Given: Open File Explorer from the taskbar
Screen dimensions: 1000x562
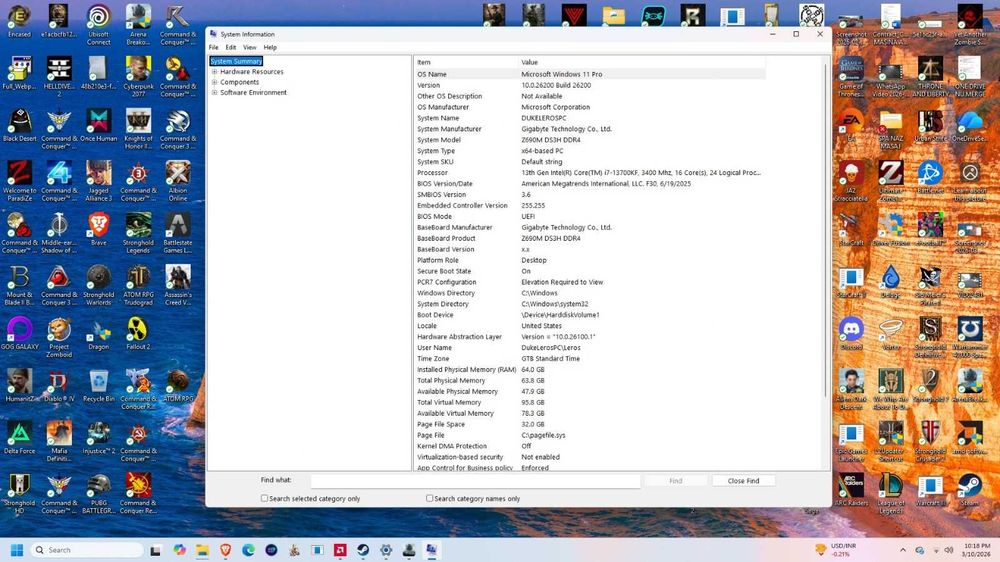Looking at the screenshot, I should click(202, 550).
